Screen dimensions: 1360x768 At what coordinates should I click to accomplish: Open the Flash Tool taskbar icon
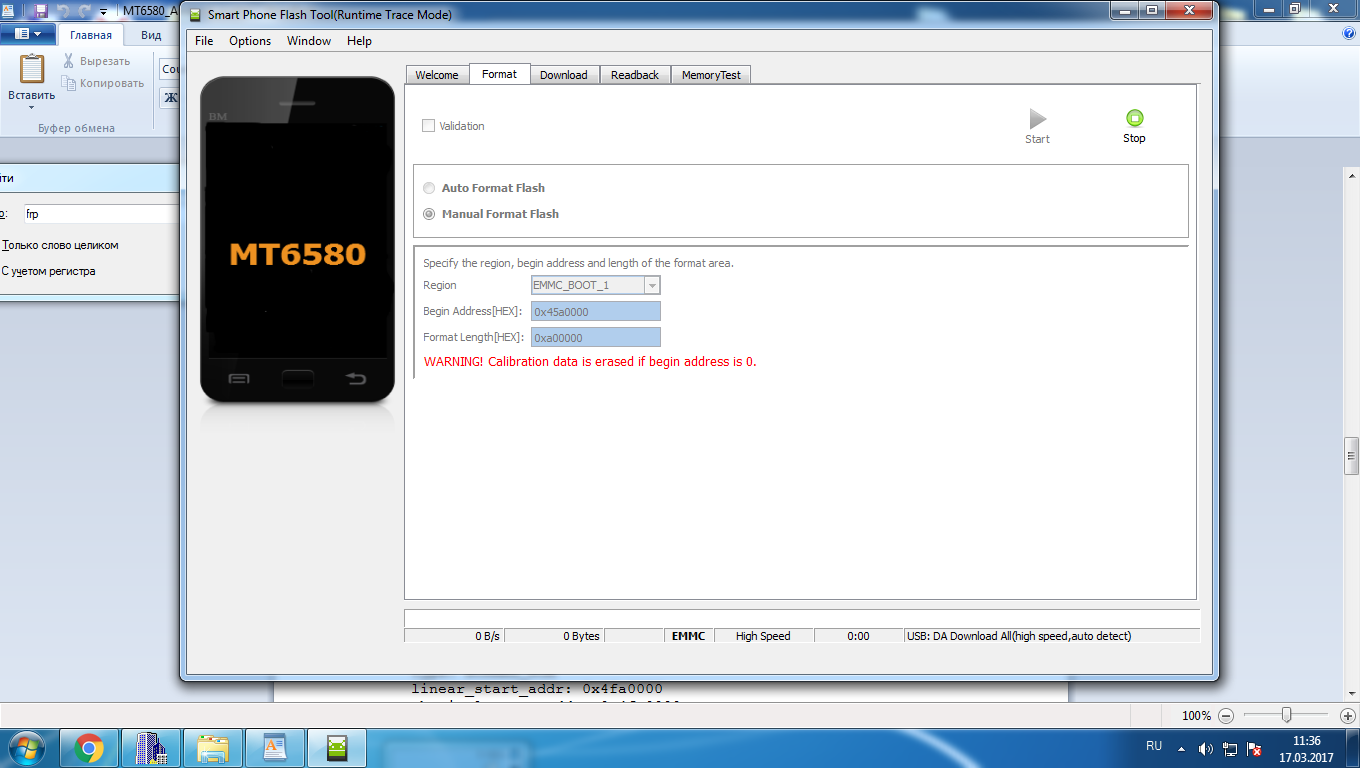click(337, 748)
